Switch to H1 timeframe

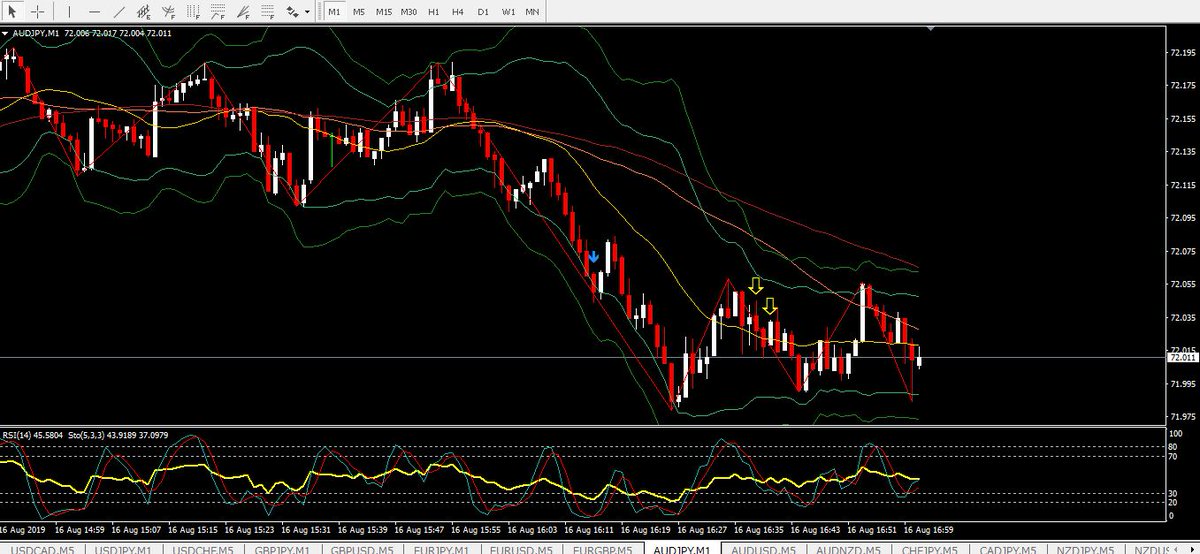(434, 12)
